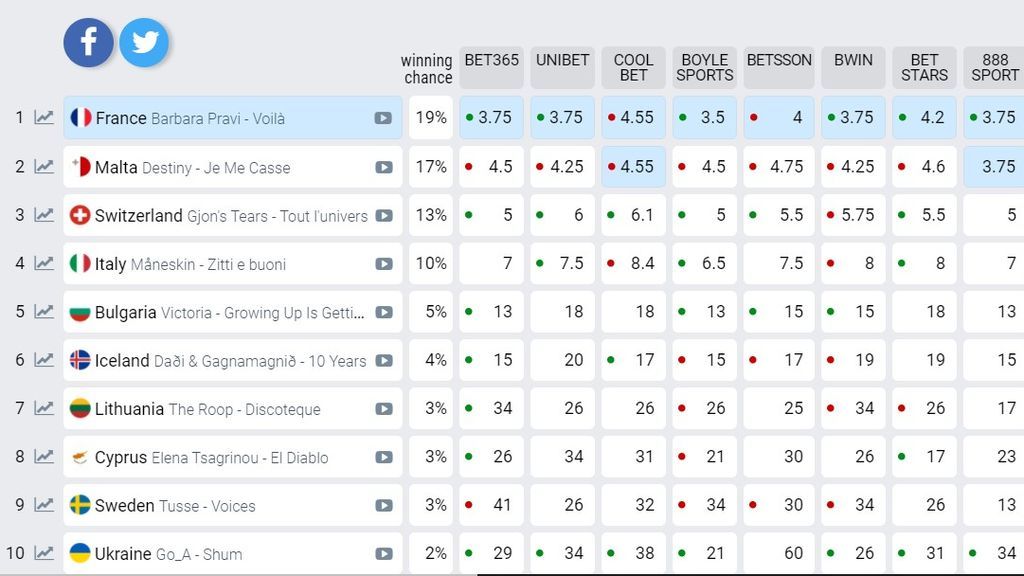
Task: Open the BOYLE SPORTS bookmaker header
Action: point(705,67)
